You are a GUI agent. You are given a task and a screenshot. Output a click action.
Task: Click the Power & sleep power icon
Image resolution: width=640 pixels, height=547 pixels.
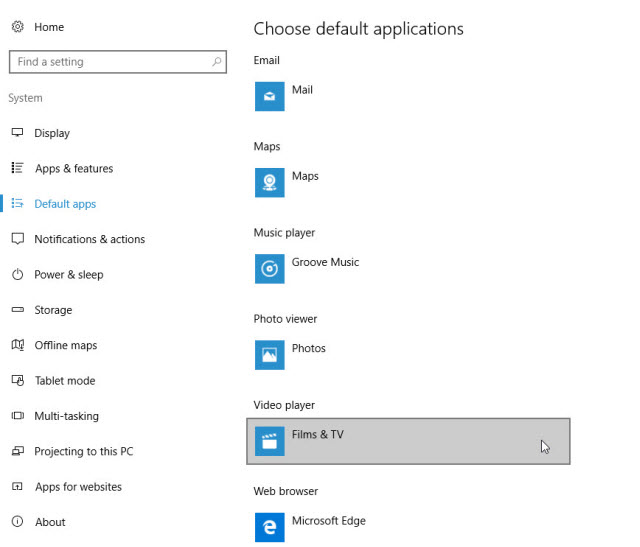pos(18,274)
